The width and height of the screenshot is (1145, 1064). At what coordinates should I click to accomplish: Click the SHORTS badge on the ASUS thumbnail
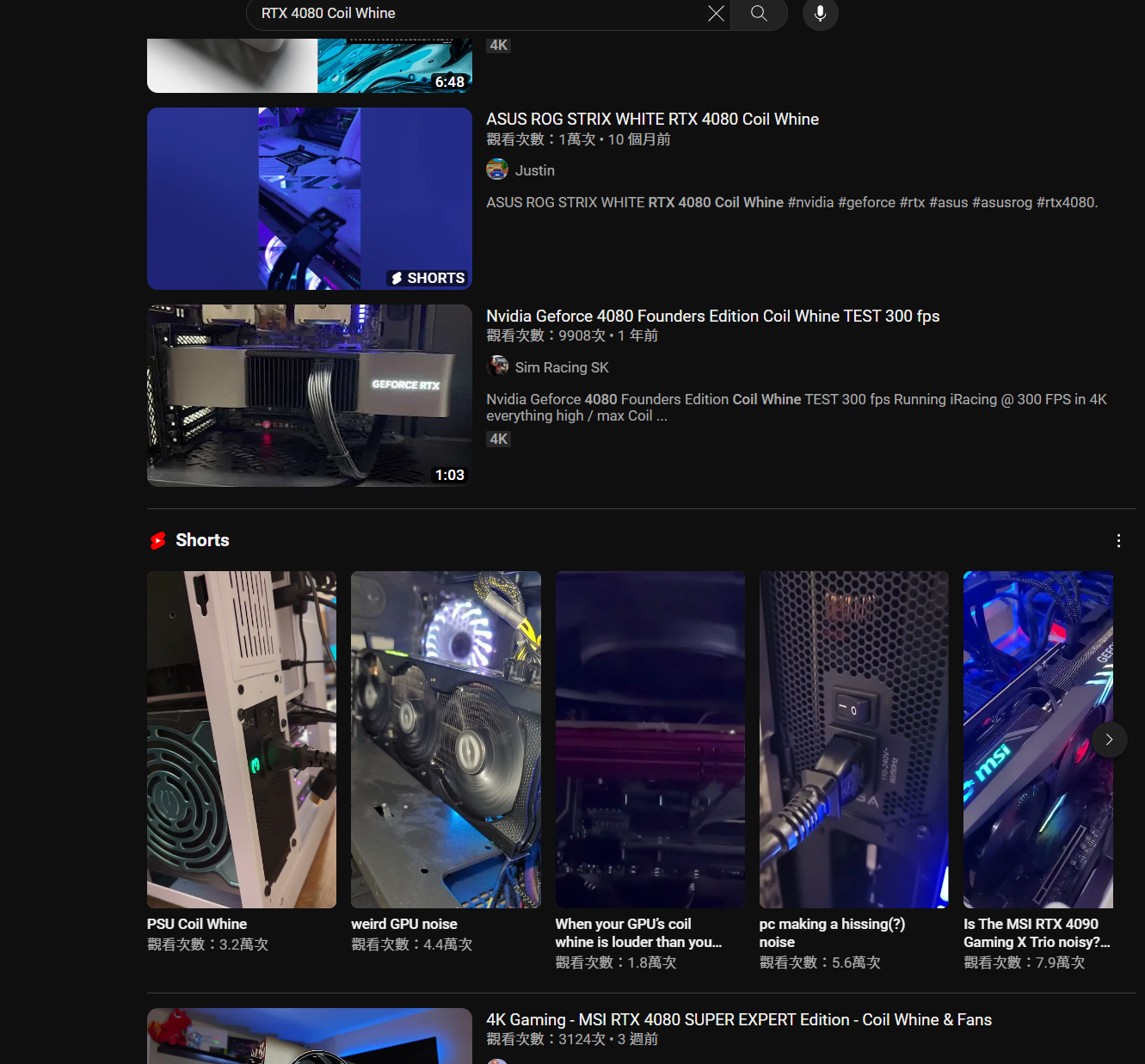pyautogui.click(x=428, y=278)
